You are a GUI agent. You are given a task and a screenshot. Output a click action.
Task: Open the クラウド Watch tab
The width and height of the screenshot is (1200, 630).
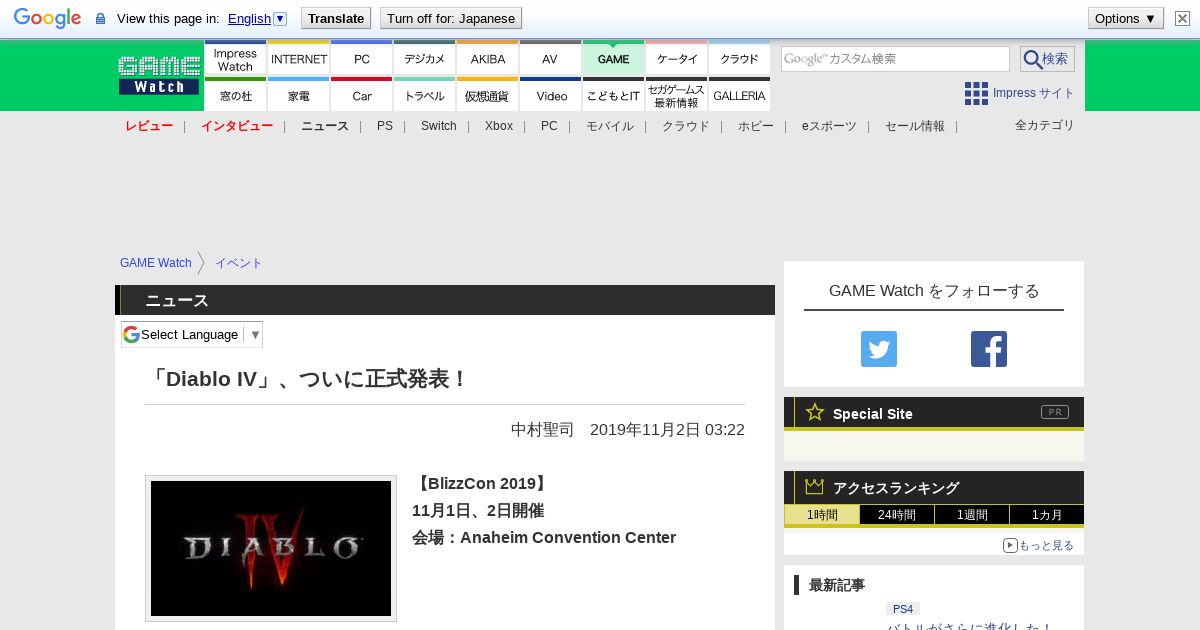[x=740, y=59]
